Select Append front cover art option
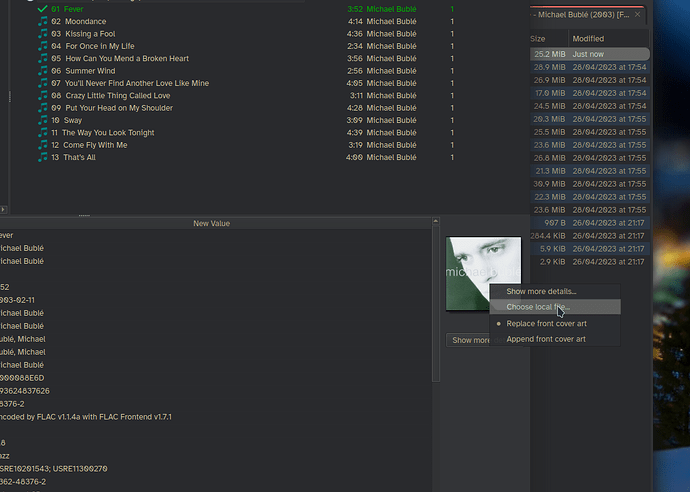Image resolution: width=690 pixels, height=492 pixels. 546,339
